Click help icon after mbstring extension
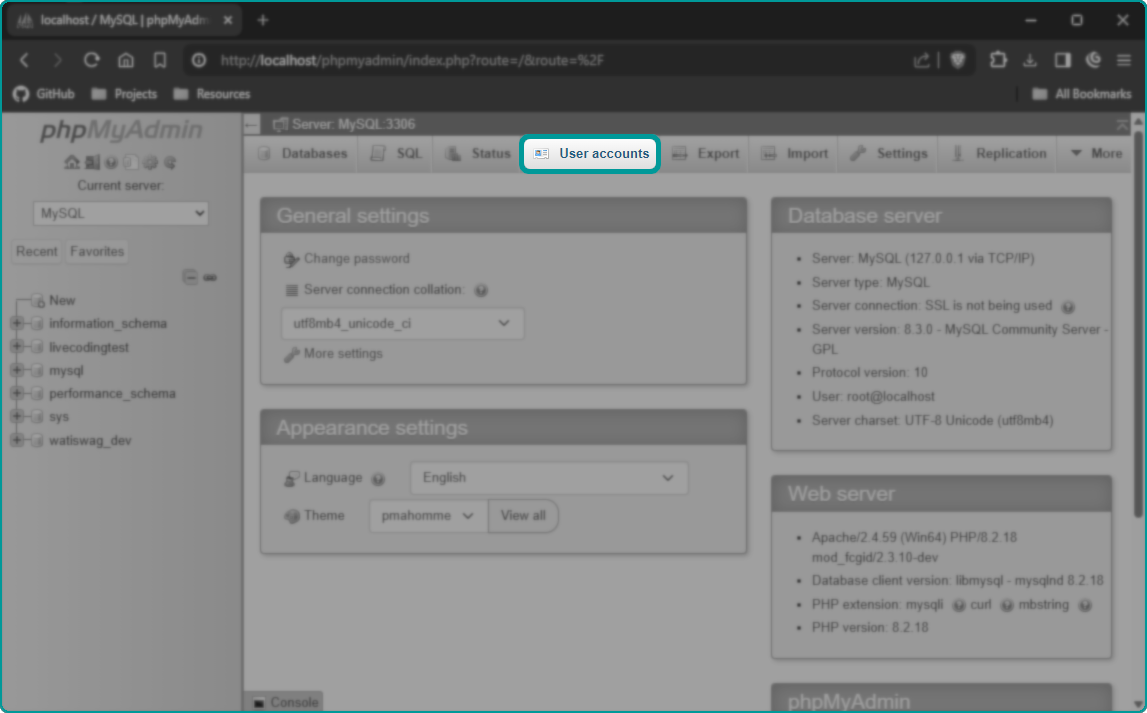 (x=1085, y=606)
